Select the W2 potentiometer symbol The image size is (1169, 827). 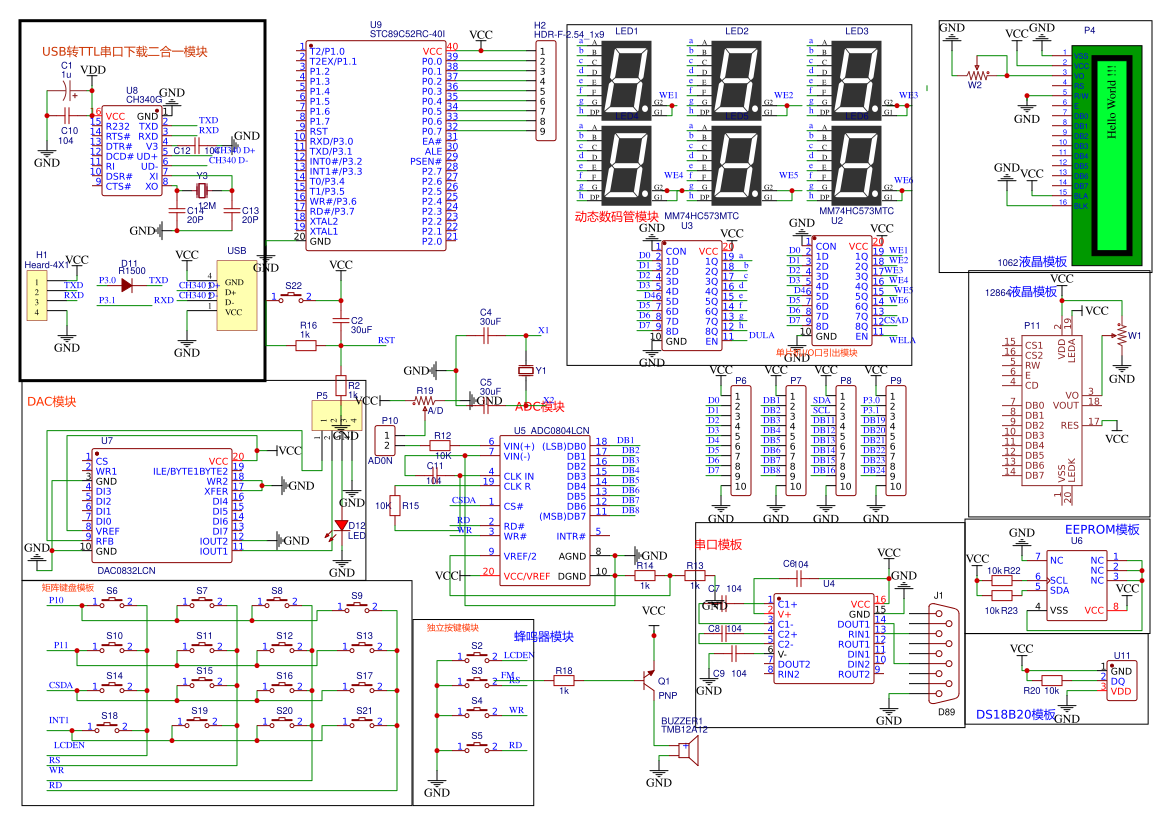point(977,75)
